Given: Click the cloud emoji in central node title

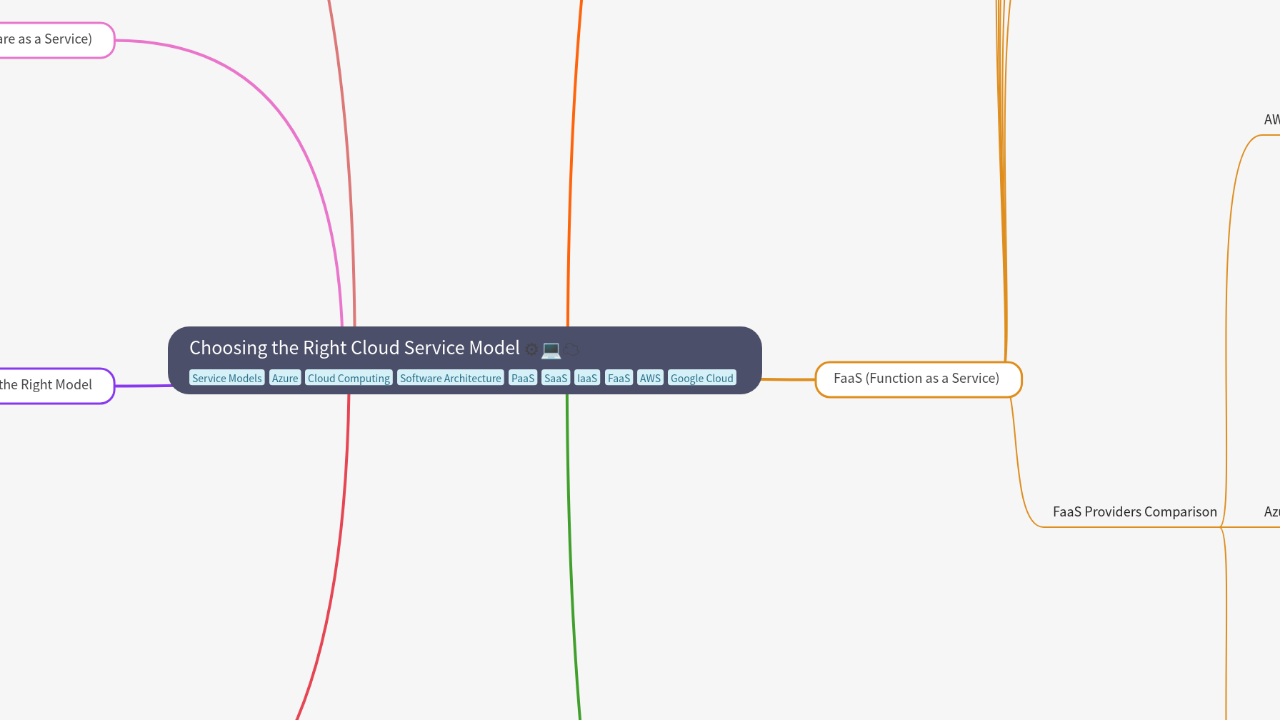Looking at the screenshot, I should point(572,349).
